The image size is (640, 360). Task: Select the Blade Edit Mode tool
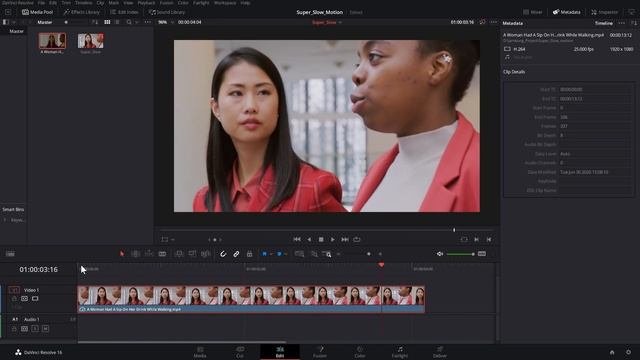pyautogui.click(x=162, y=254)
